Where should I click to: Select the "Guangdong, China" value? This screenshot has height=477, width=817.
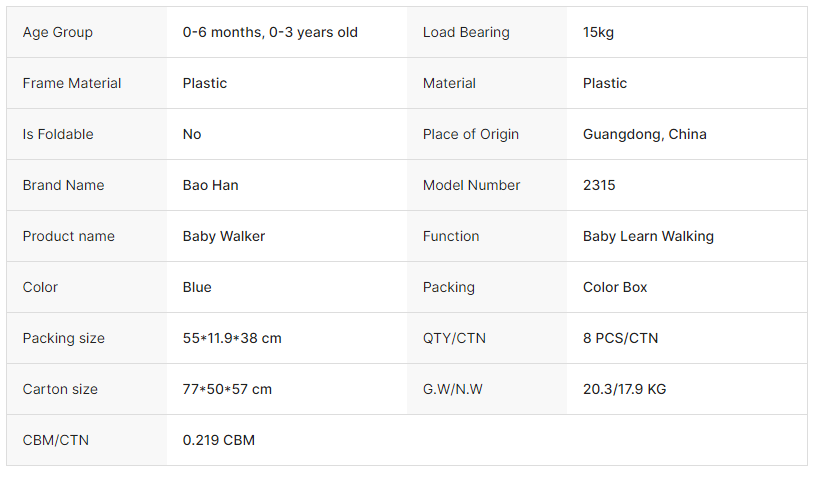pos(645,134)
